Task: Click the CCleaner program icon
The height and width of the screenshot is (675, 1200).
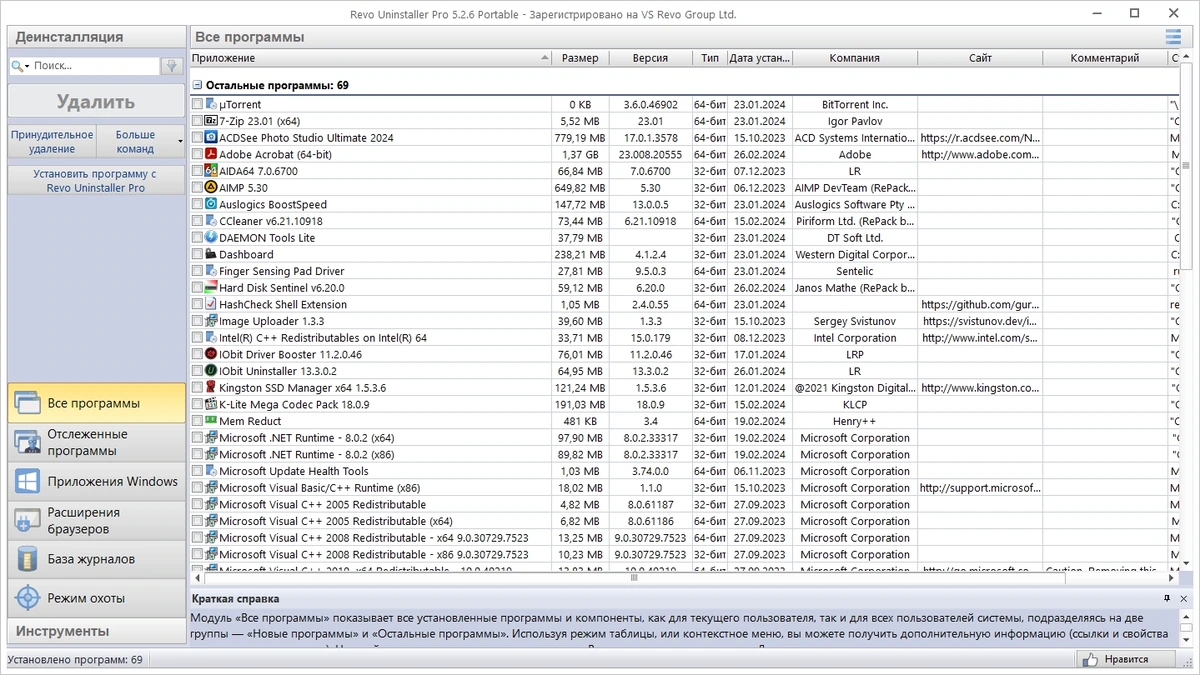Action: 211,221
